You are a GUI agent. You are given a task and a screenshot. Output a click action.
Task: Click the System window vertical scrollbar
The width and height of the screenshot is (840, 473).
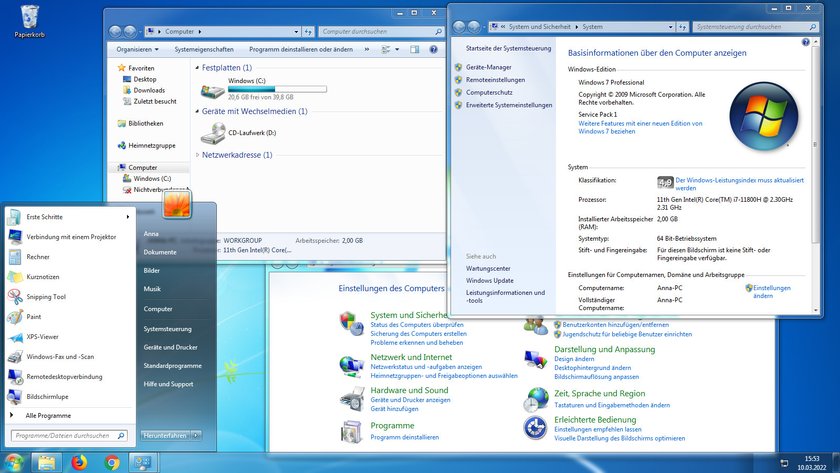point(815,145)
